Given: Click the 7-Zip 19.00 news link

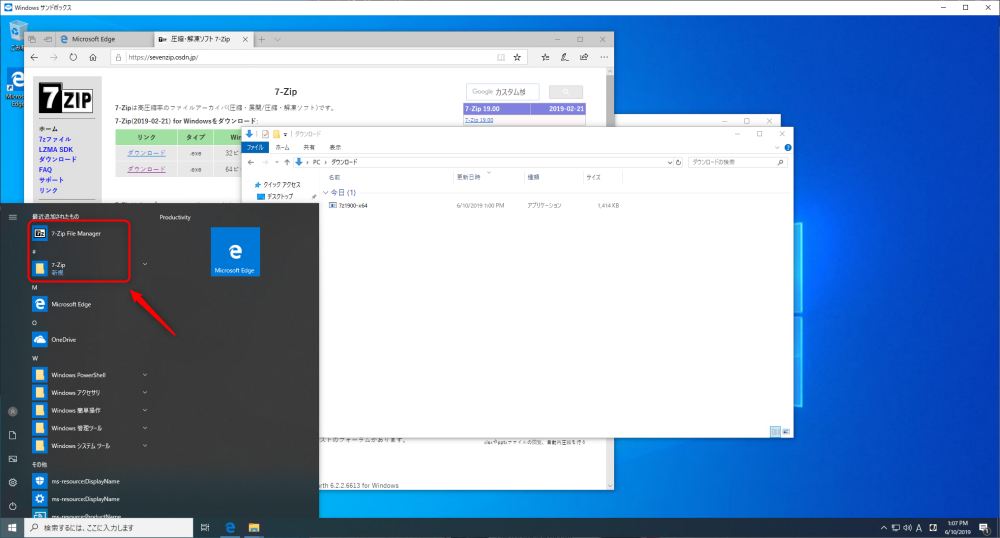Looking at the screenshot, I should pos(479,120).
